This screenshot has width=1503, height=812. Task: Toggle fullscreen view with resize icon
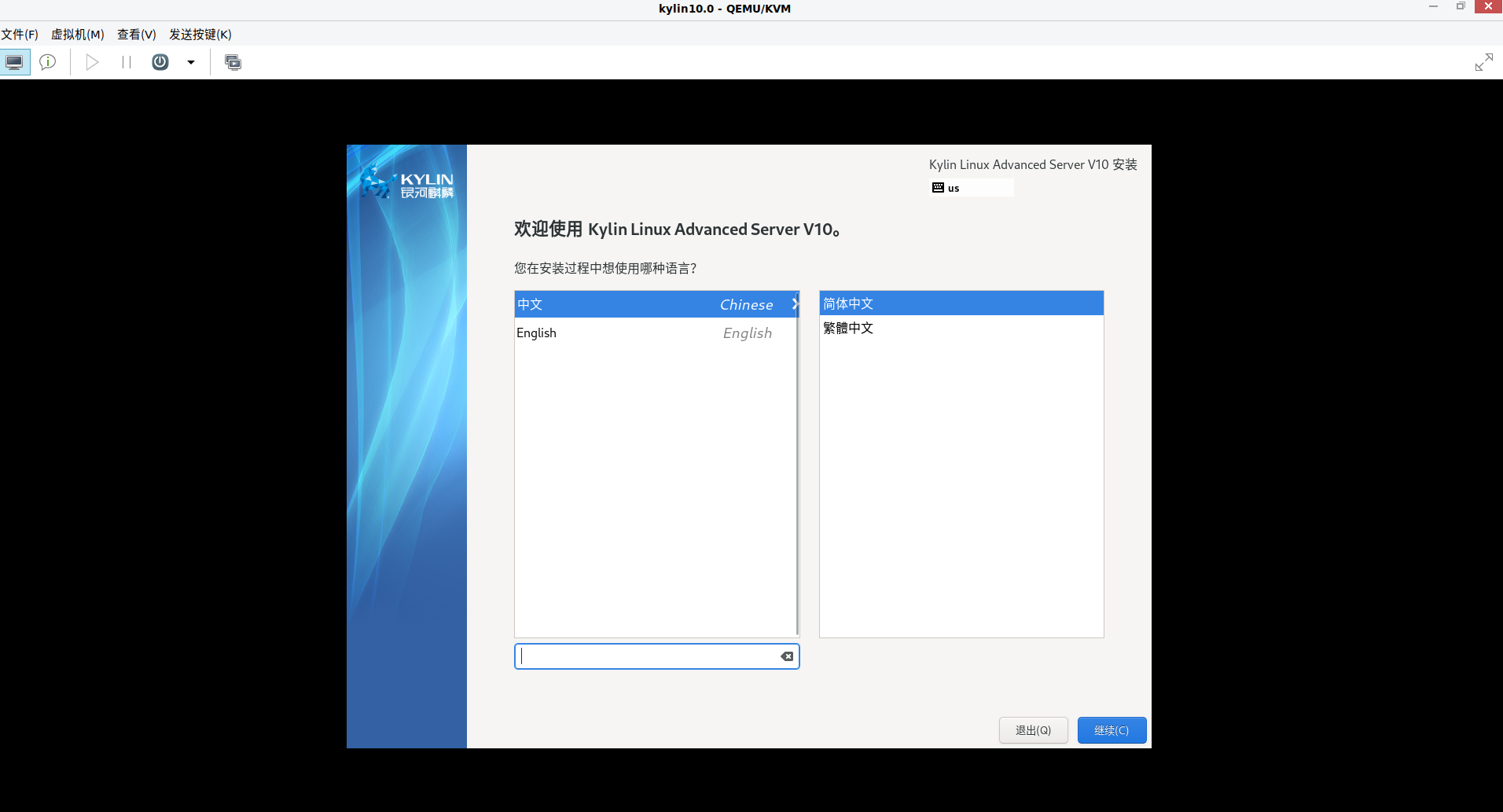point(1483,62)
